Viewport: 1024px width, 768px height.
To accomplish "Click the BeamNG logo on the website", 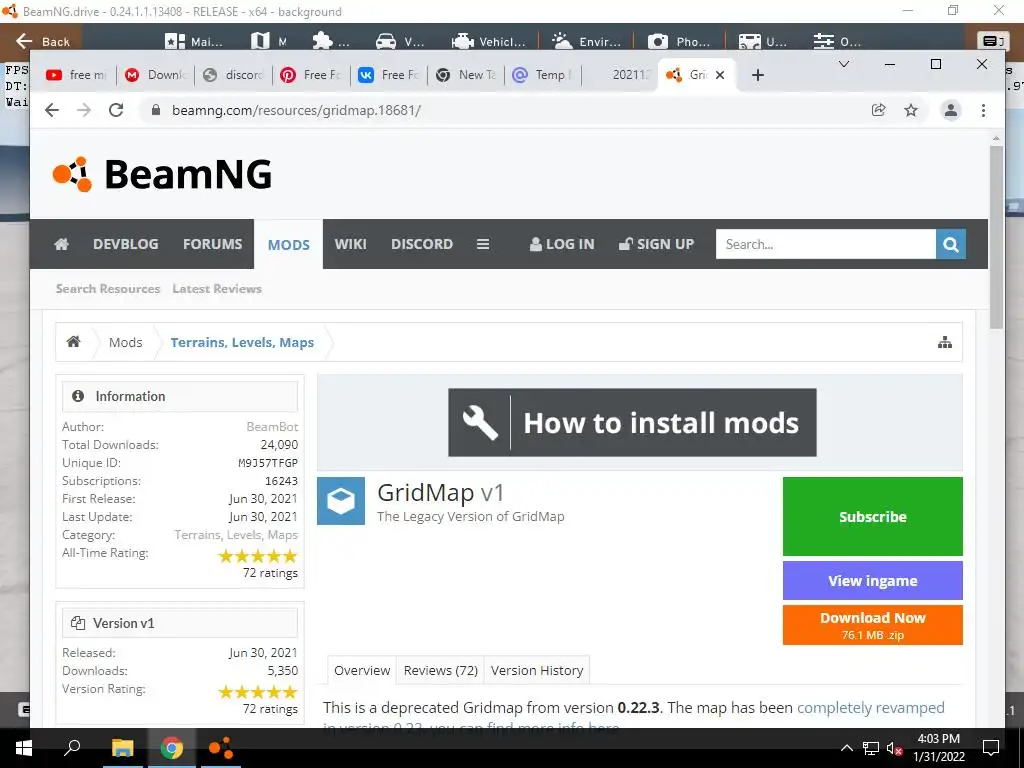I will coord(162,174).
